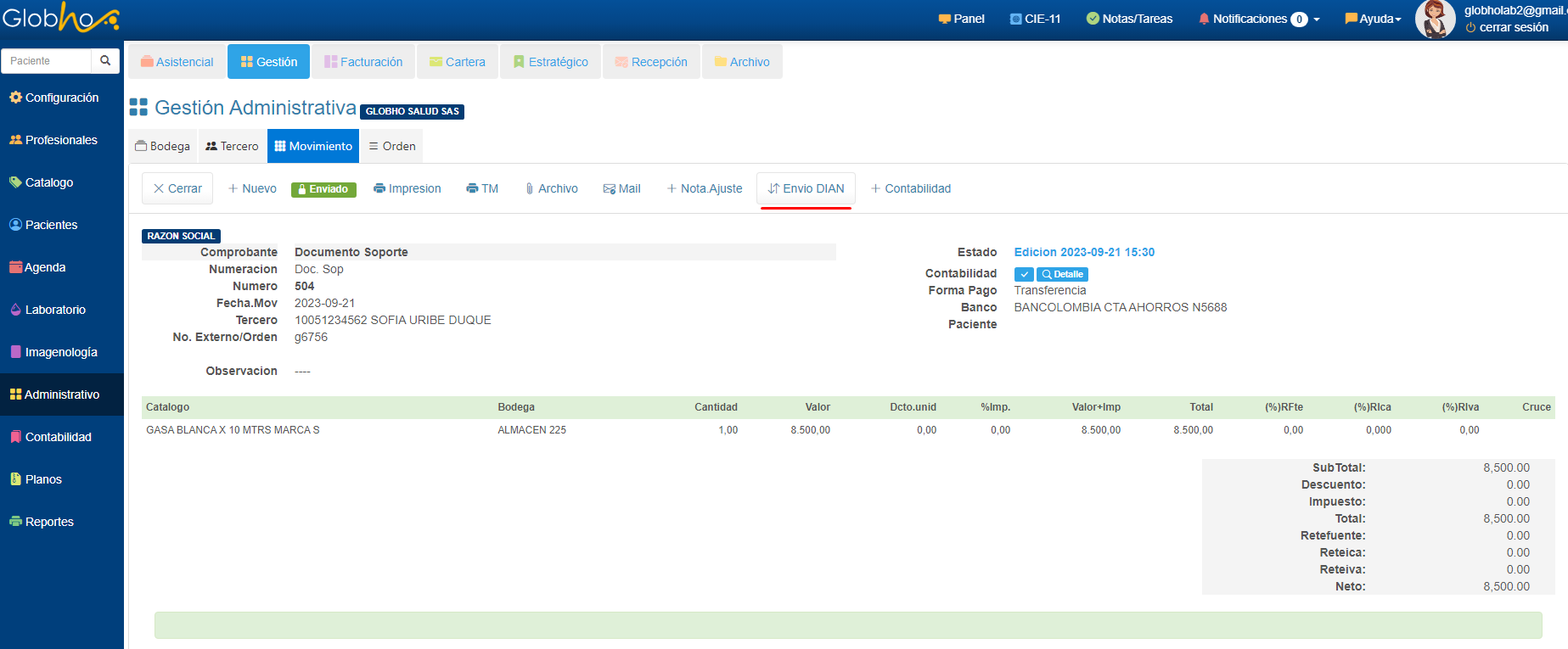The height and width of the screenshot is (649, 1568).
Task: Switch to the Facturación tab
Action: coord(363,62)
